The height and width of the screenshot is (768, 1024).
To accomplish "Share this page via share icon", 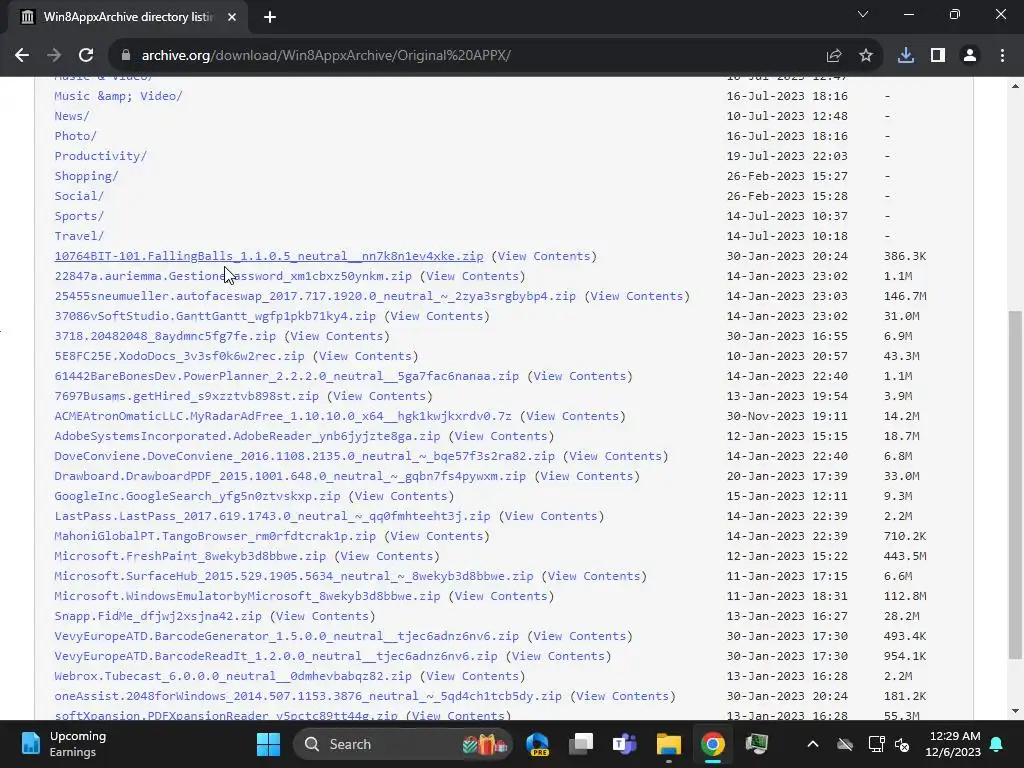I will 834,56.
